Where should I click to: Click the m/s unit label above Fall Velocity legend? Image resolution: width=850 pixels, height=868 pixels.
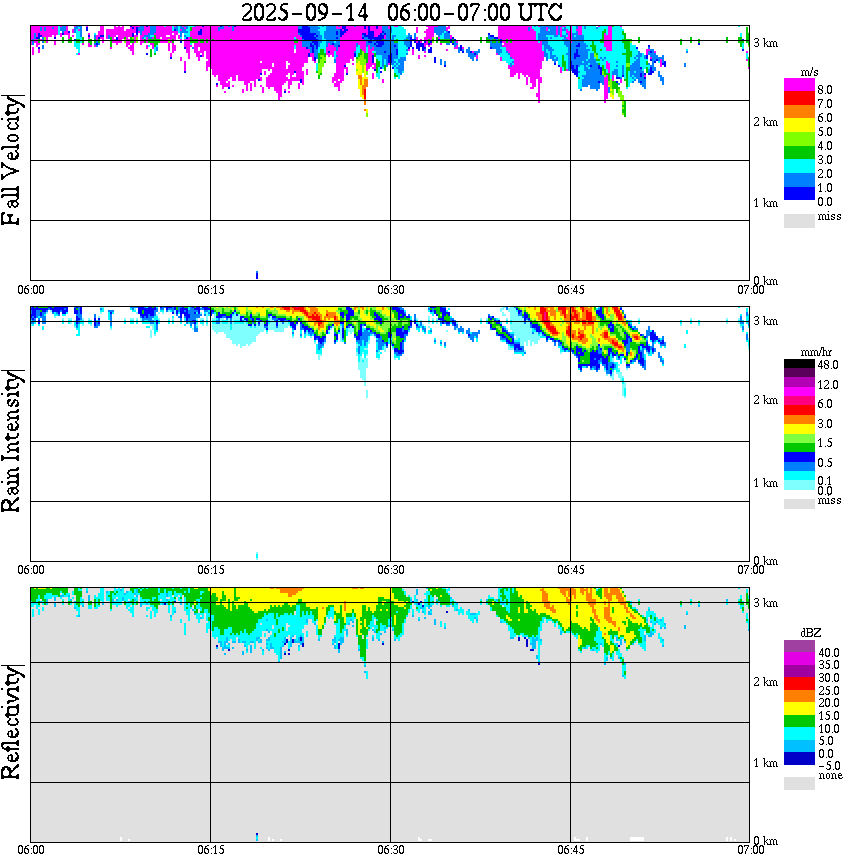[x=810, y=72]
